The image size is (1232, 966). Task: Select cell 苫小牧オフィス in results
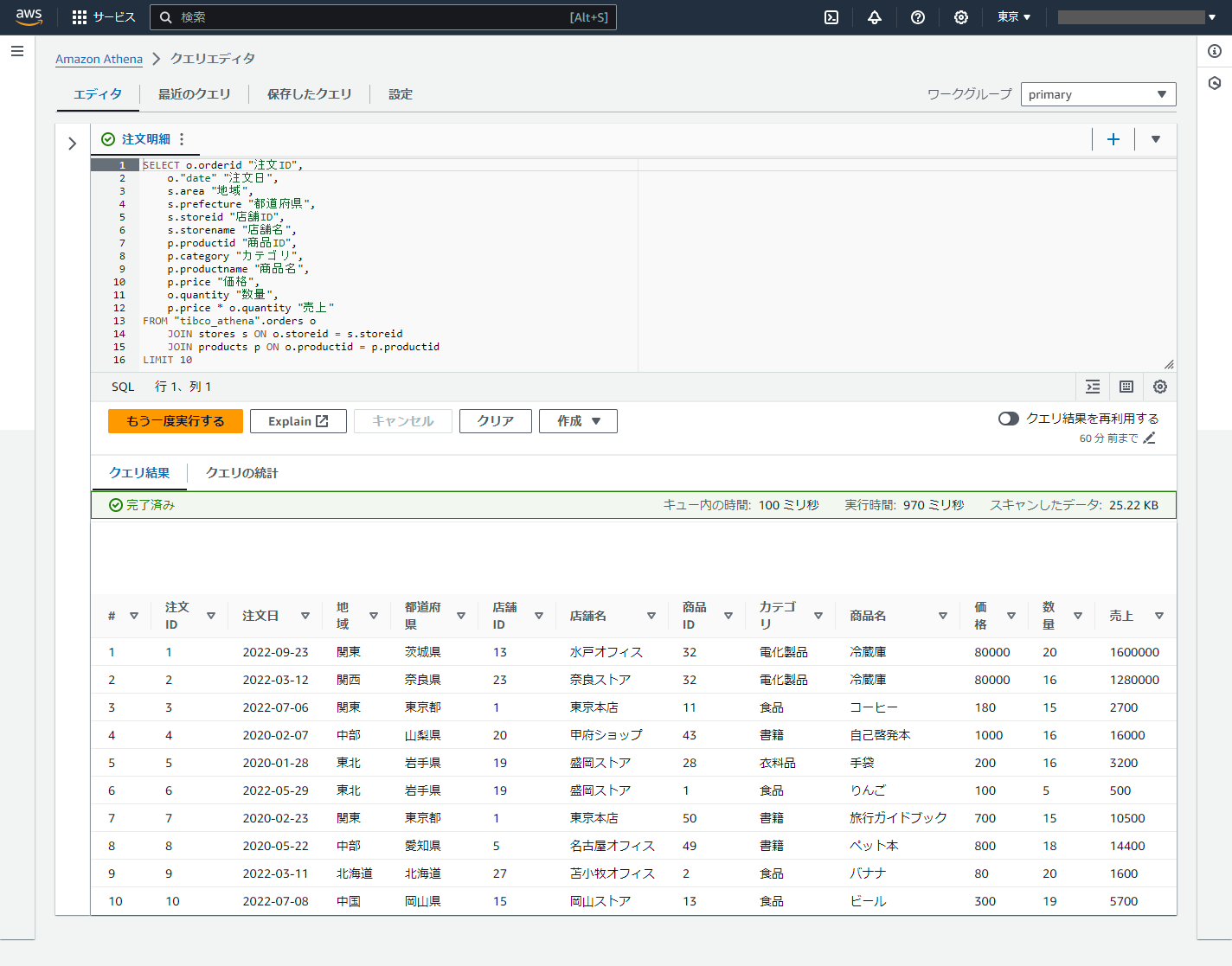612,873
